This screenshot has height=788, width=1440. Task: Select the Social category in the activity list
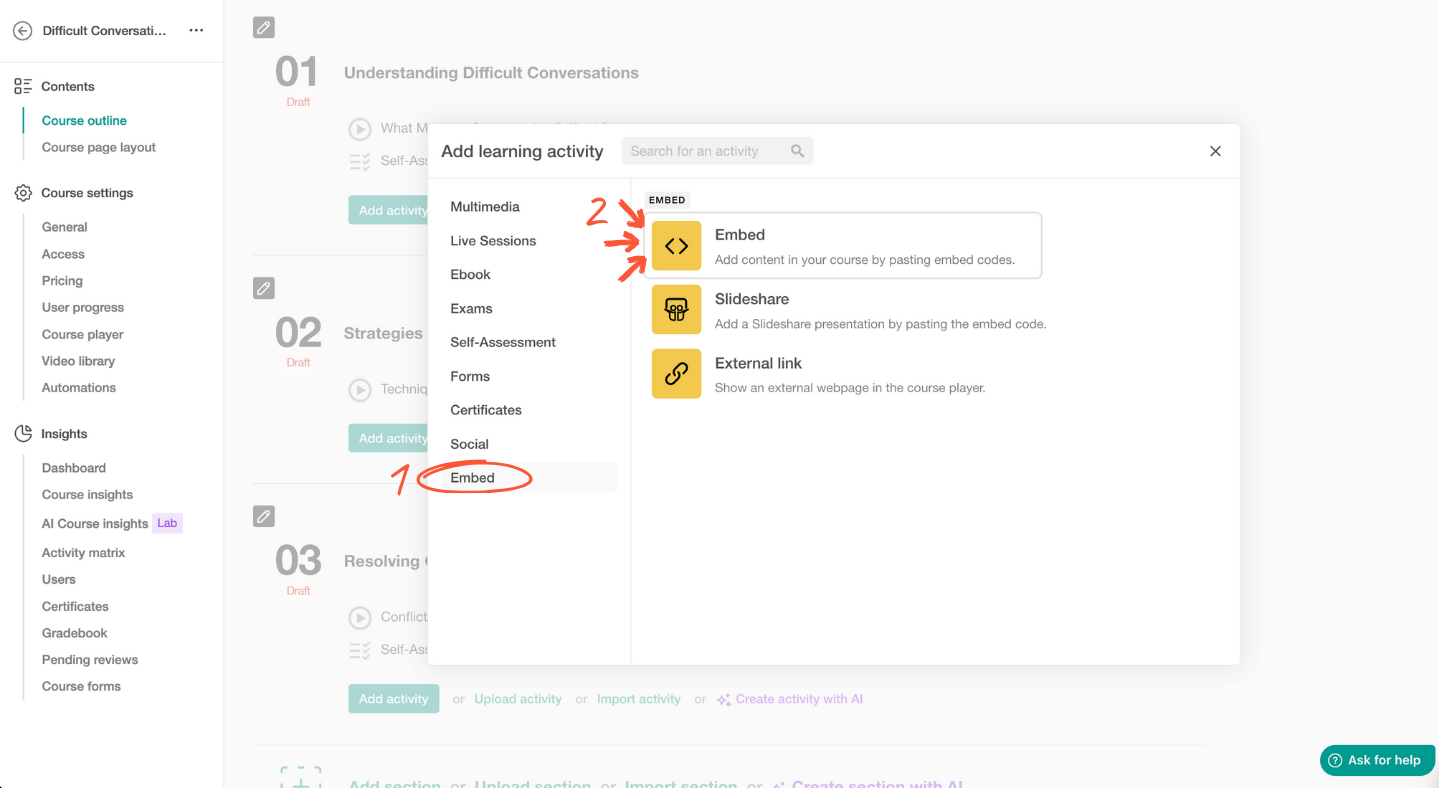coord(469,443)
